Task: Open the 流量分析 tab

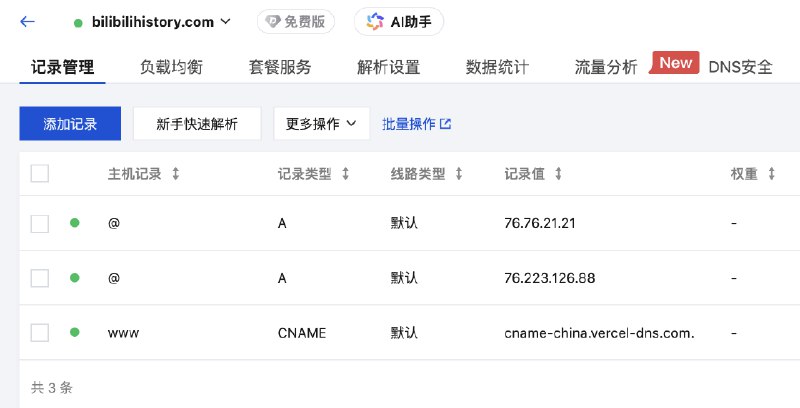Action: tap(606, 67)
